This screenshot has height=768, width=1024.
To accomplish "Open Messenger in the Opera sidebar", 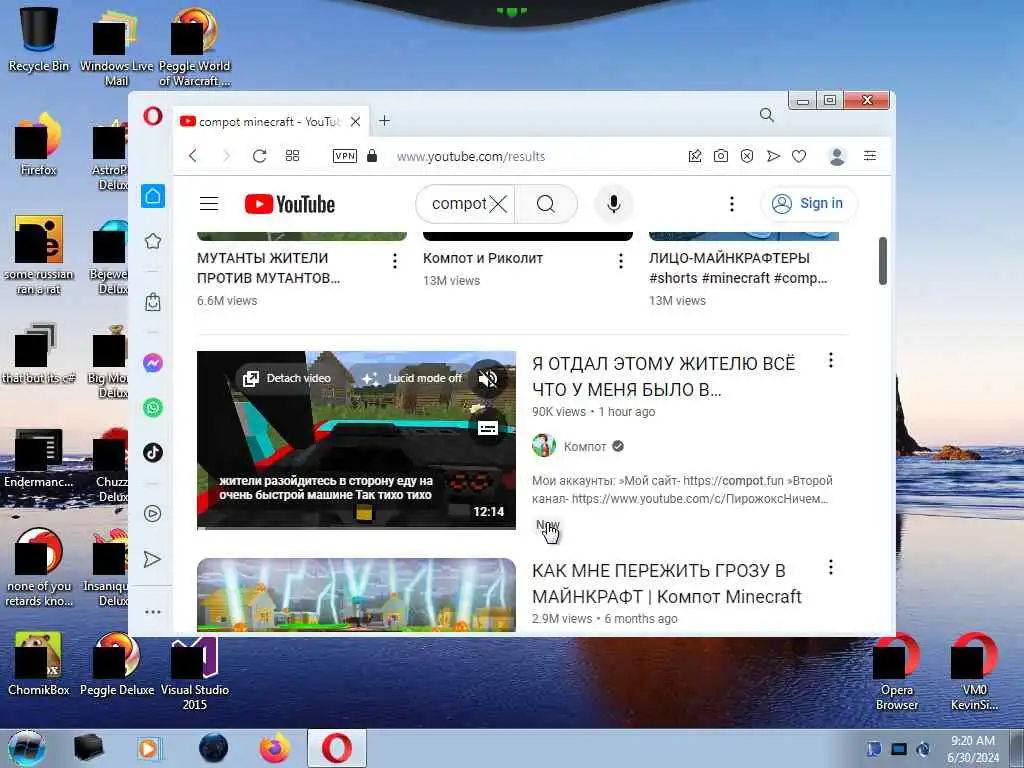I will 153,363.
